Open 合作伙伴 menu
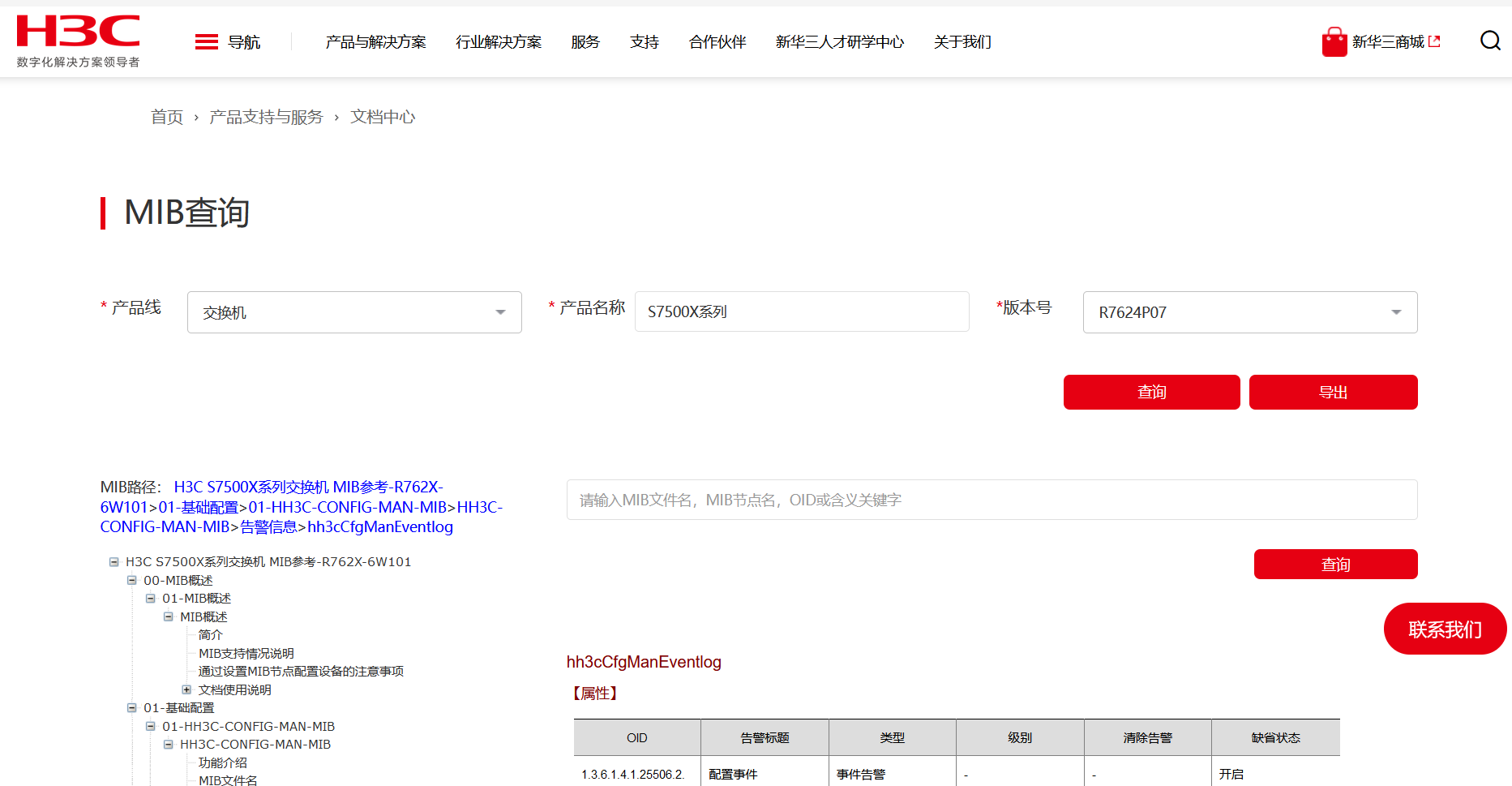 click(717, 42)
